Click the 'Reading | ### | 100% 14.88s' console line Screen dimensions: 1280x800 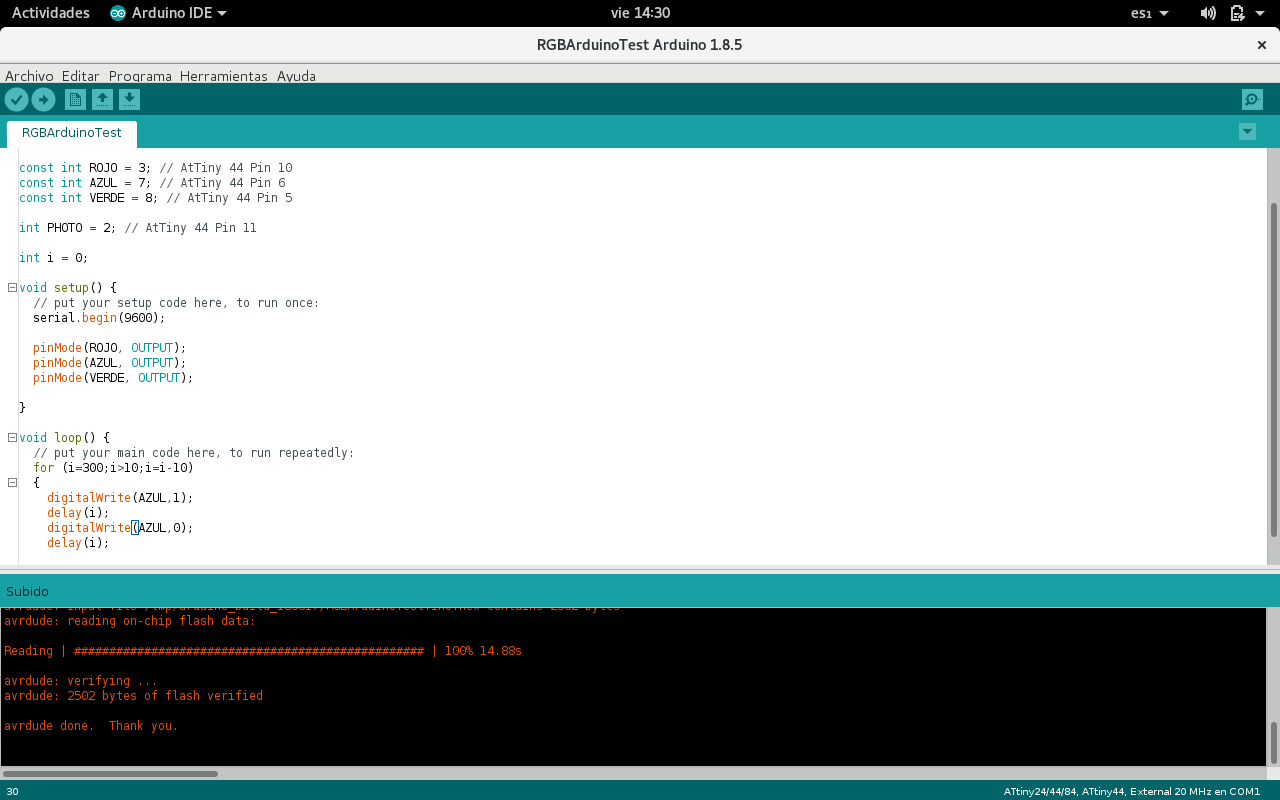coord(263,651)
